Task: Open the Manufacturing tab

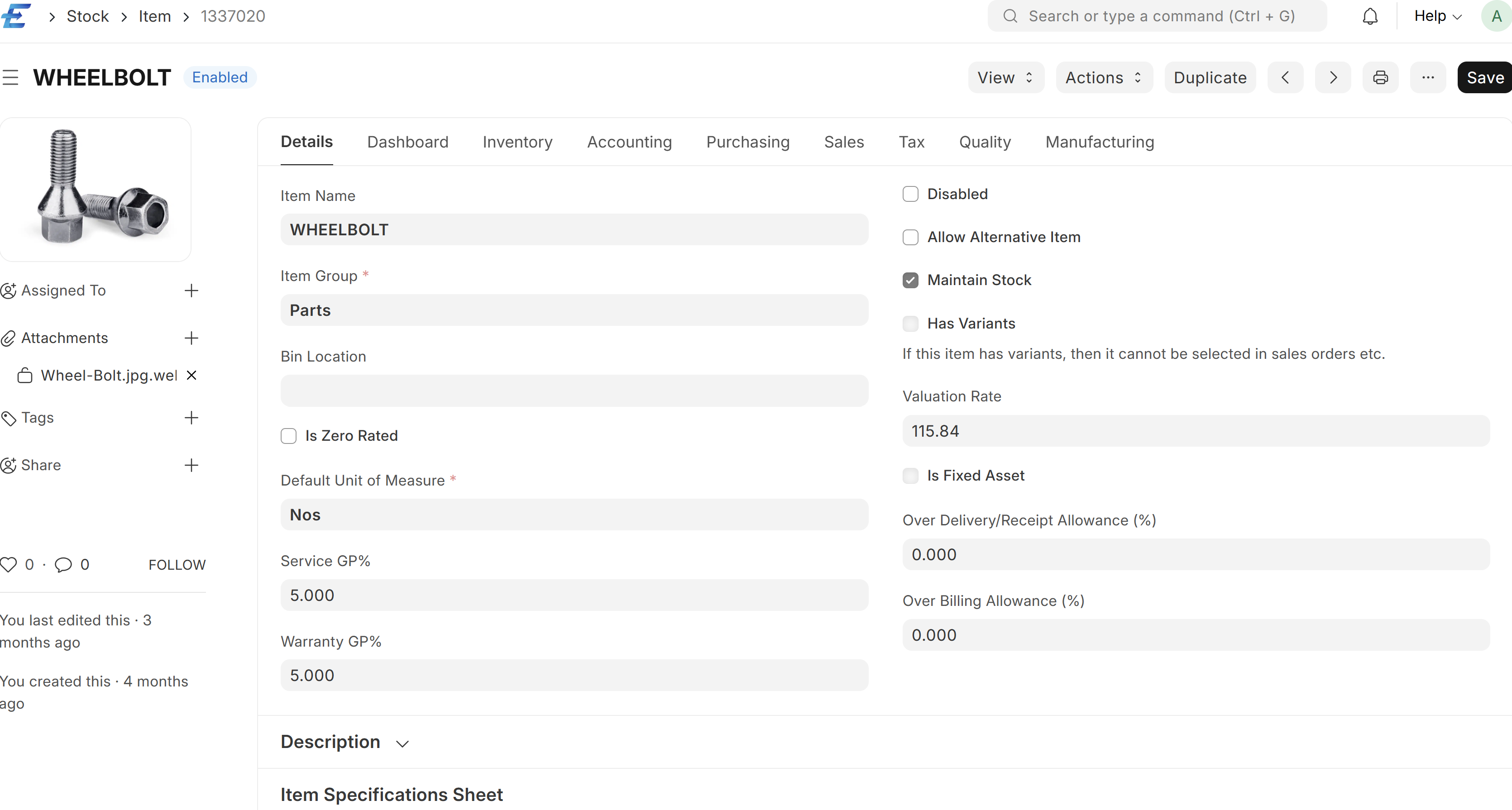Action: (x=1100, y=142)
